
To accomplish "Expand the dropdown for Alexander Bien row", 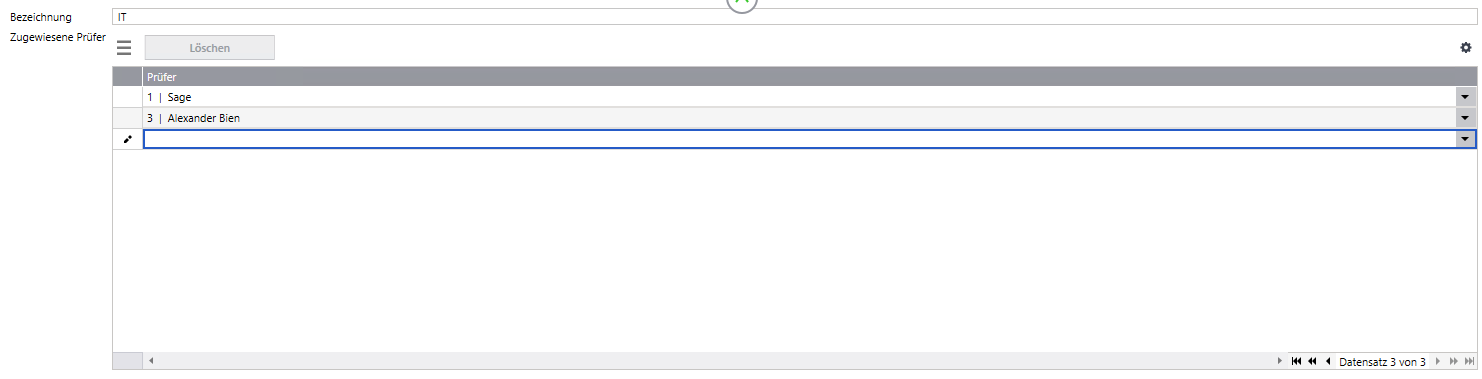I will 1466,118.
